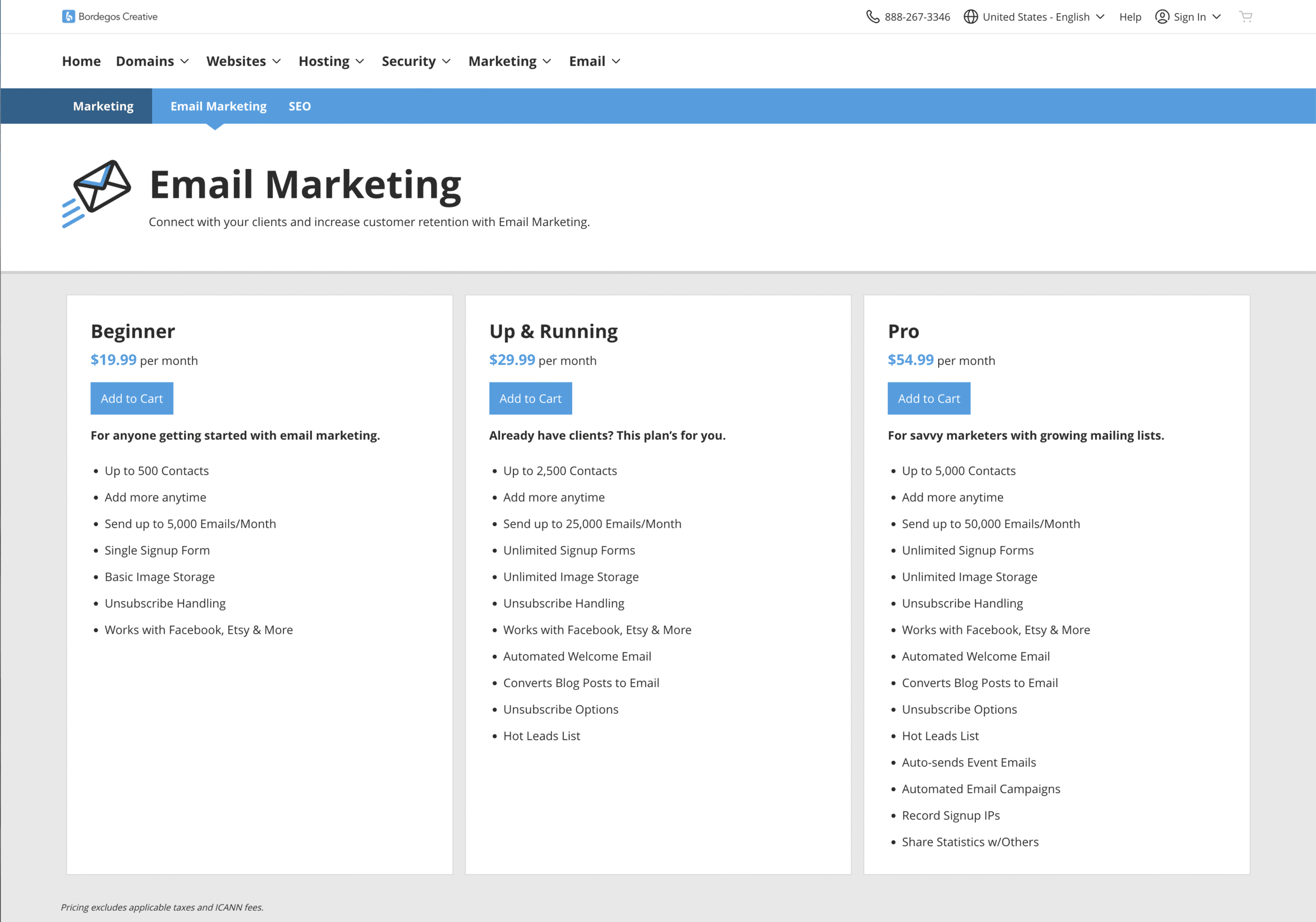Click the phone icon beside 888-267-3346
The image size is (1316, 922).
pyautogui.click(x=872, y=16)
